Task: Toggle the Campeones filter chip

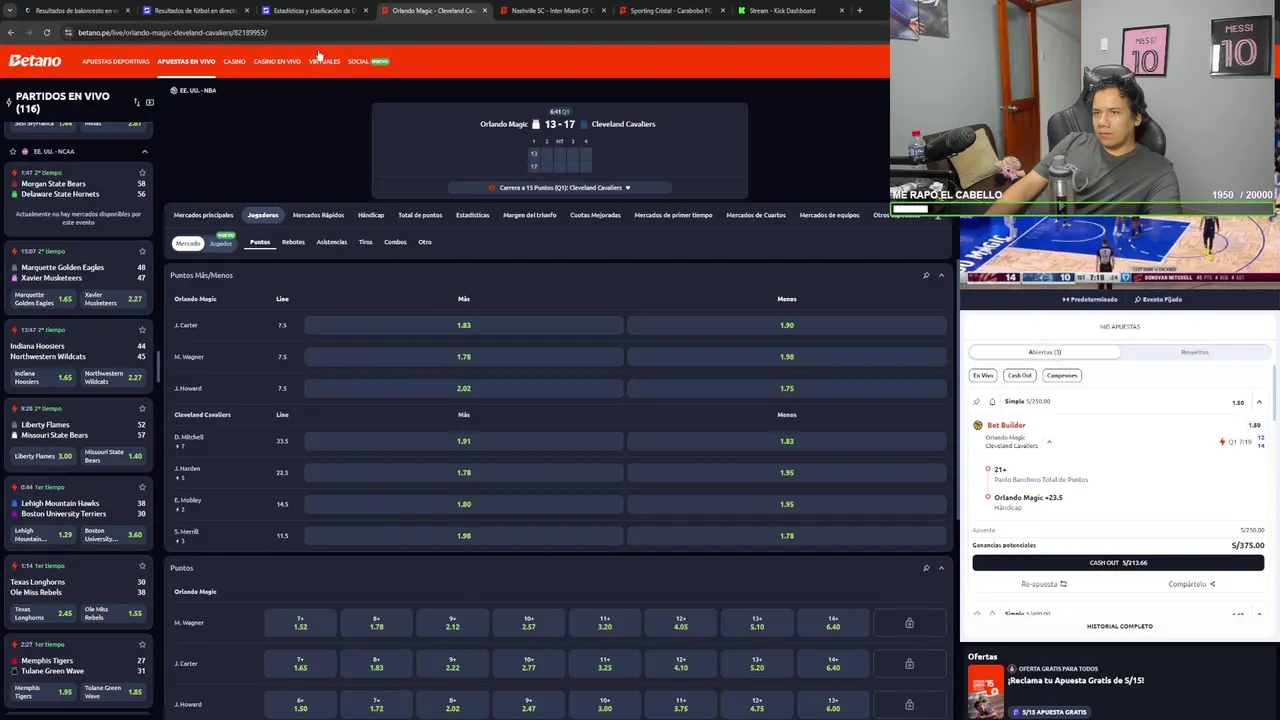Action: click(1062, 375)
